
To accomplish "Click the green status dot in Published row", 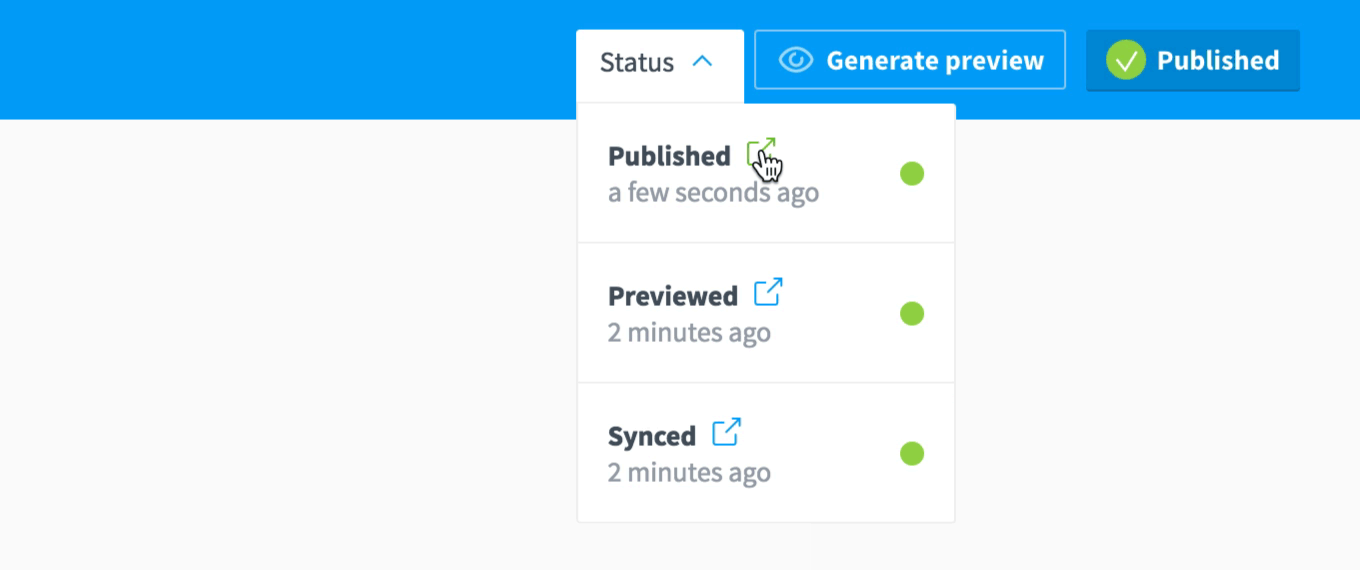I will [x=911, y=174].
